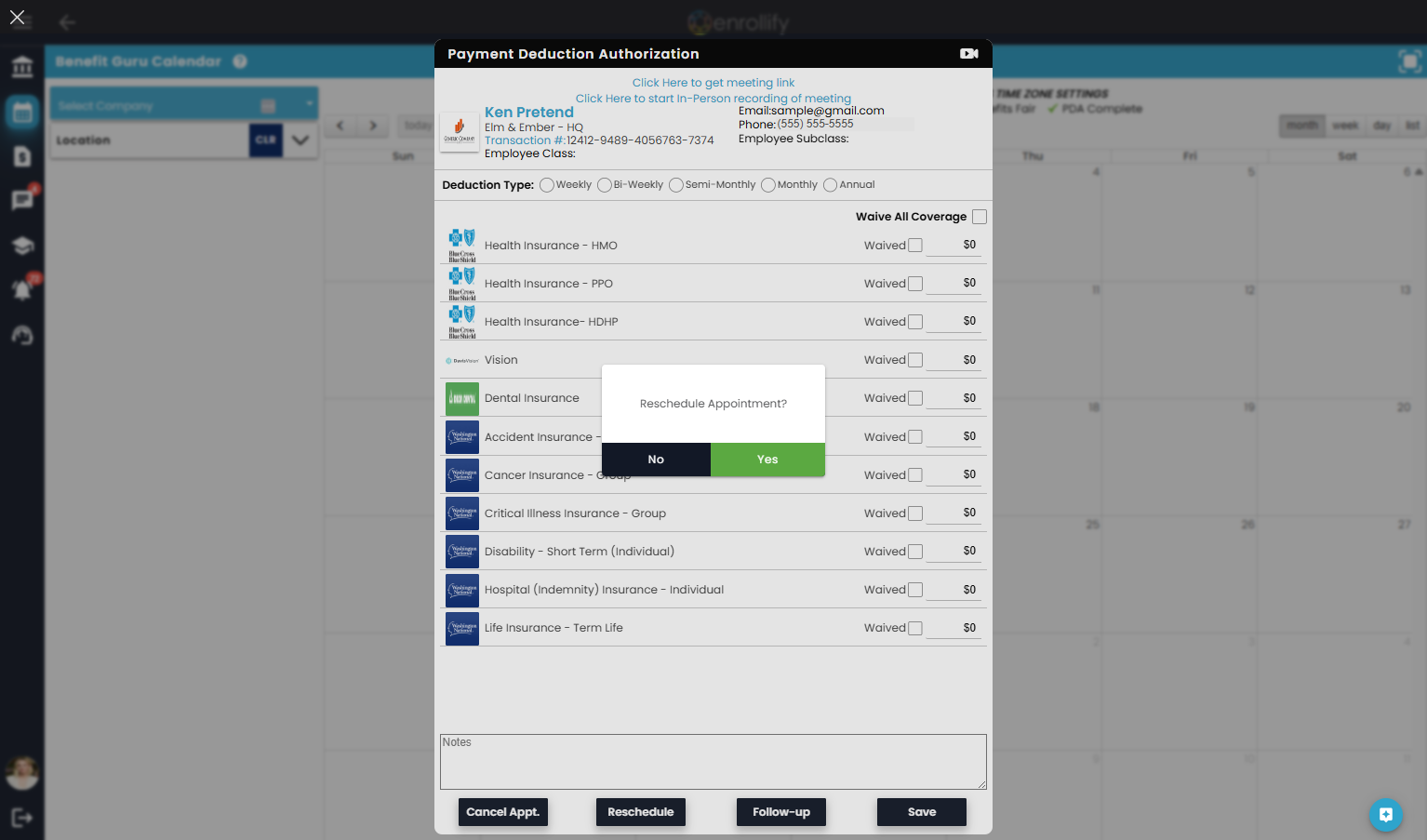Click the help icon beside Benefit Guru Calendar
This screenshot has width=1427, height=840.
pyautogui.click(x=240, y=61)
